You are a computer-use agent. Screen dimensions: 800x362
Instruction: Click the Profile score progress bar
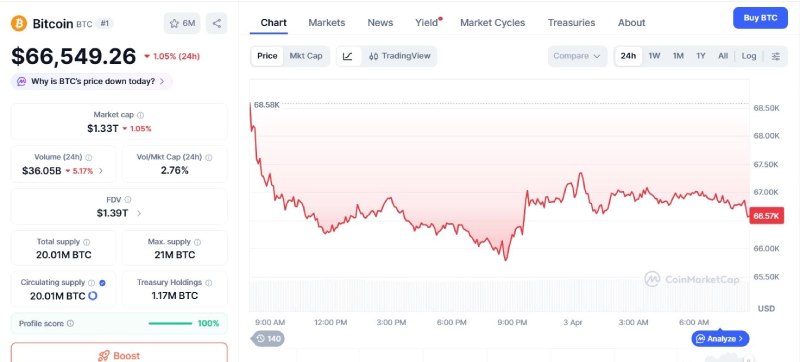coord(170,323)
